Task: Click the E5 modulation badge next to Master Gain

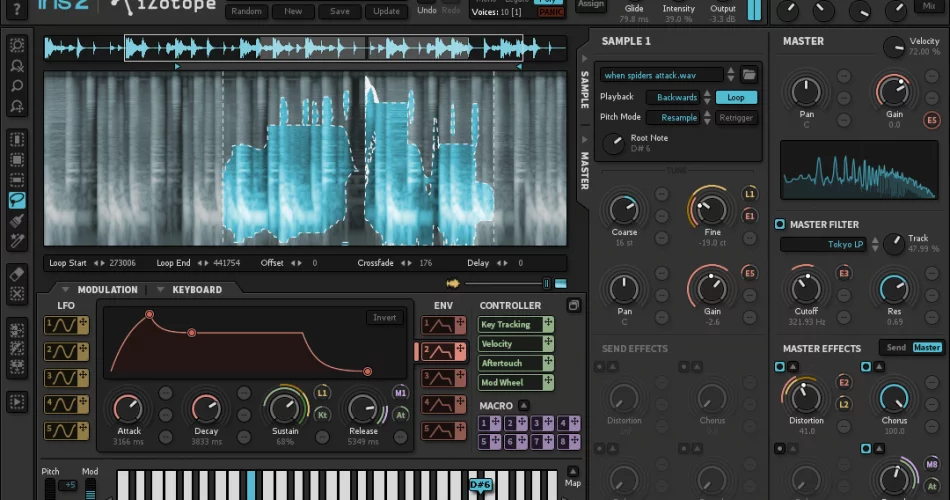Action: [x=932, y=119]
